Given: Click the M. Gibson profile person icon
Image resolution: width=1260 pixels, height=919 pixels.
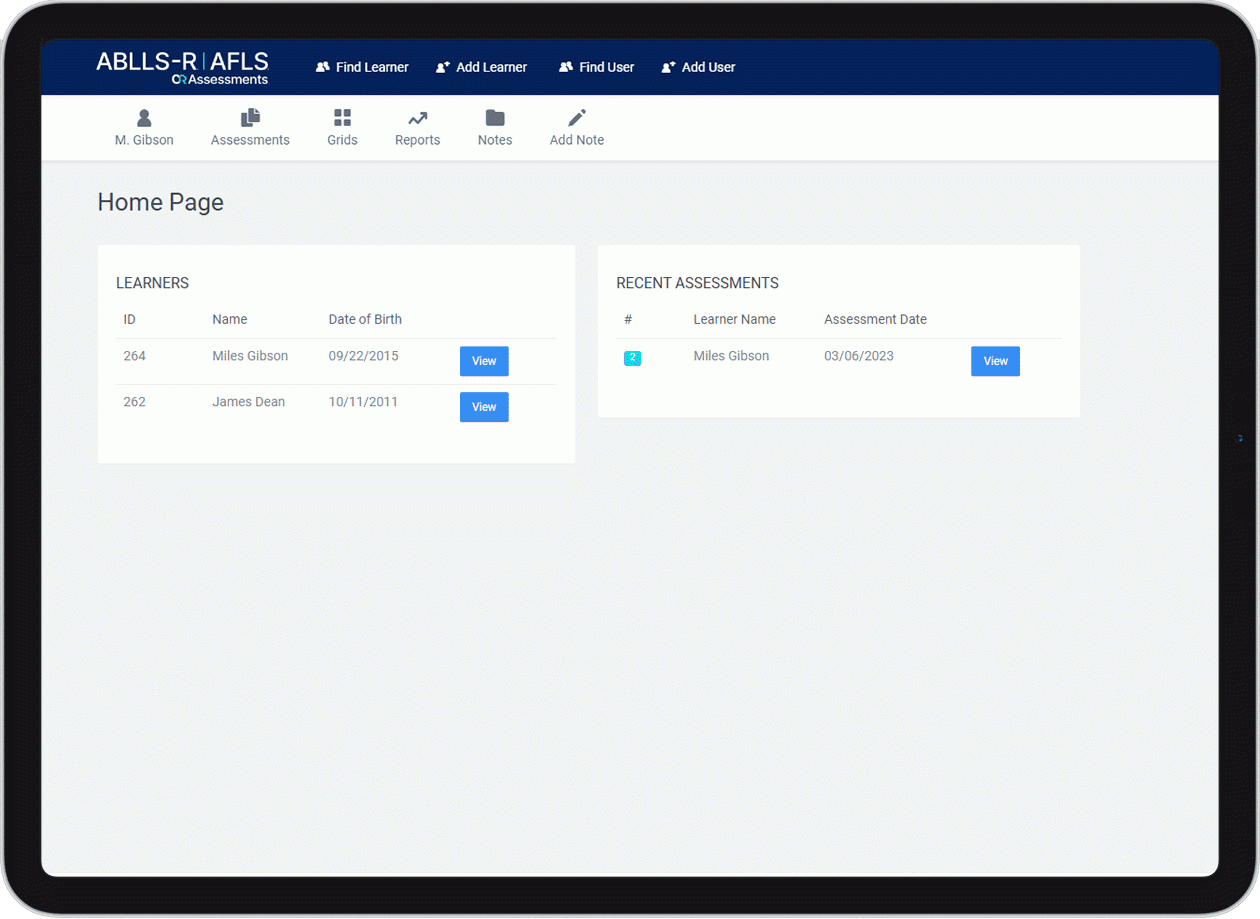Looking at the screenshot, I should pyautogui.click(x=144, y=118).
